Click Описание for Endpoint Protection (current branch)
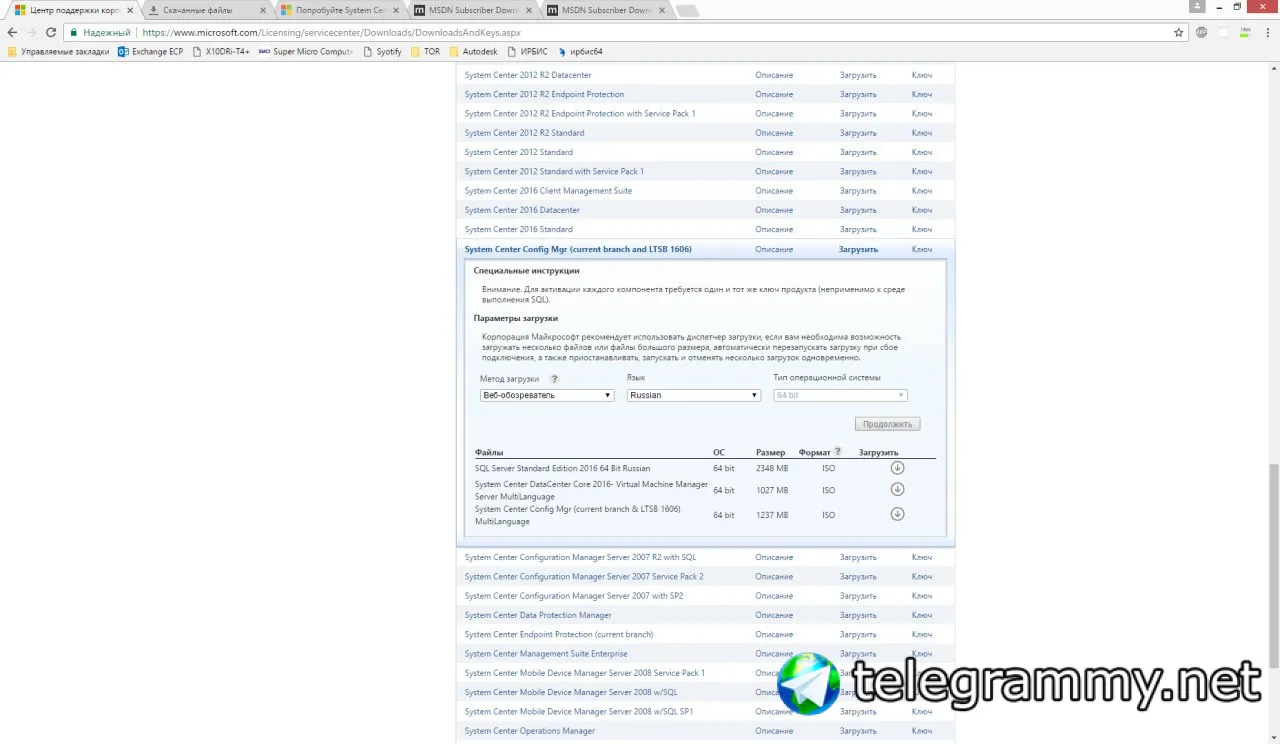 point(774,634)
